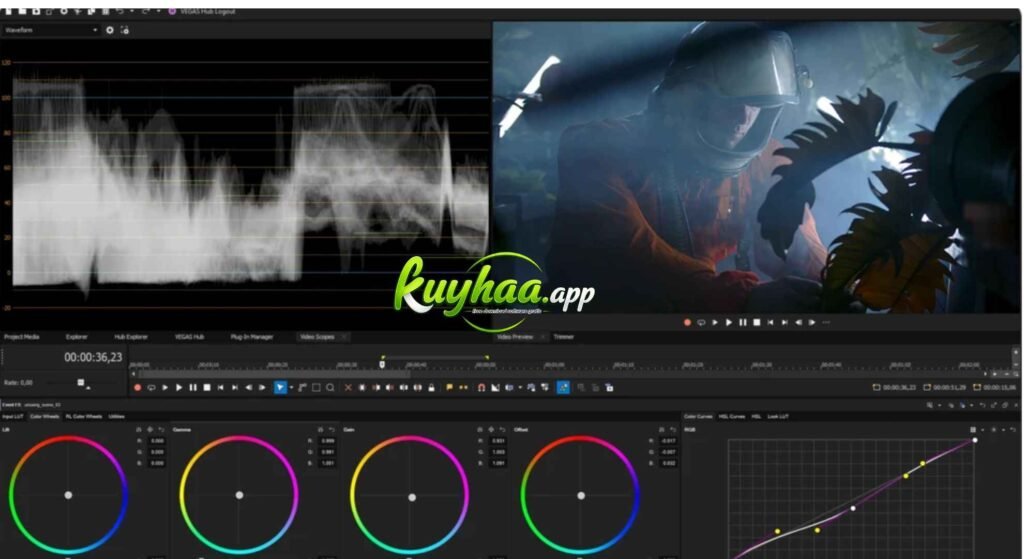Select the Normal Edit tool

280,388
